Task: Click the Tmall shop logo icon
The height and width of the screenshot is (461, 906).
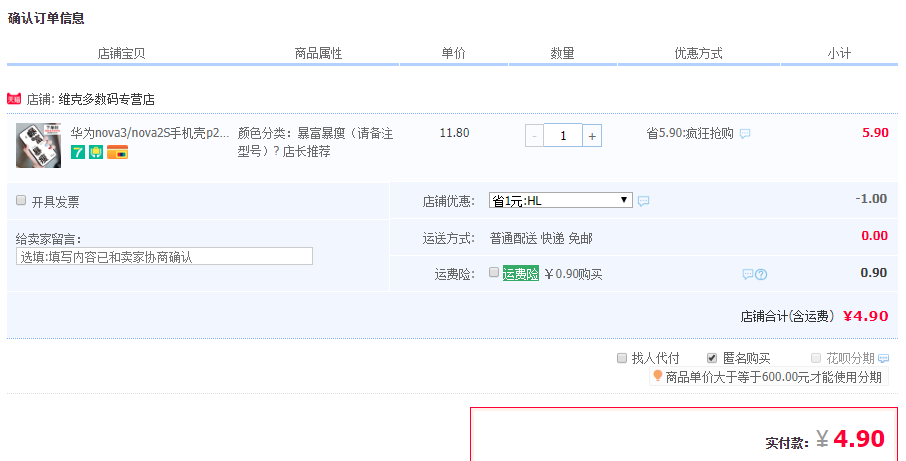Action: click(x=14, y=99)
